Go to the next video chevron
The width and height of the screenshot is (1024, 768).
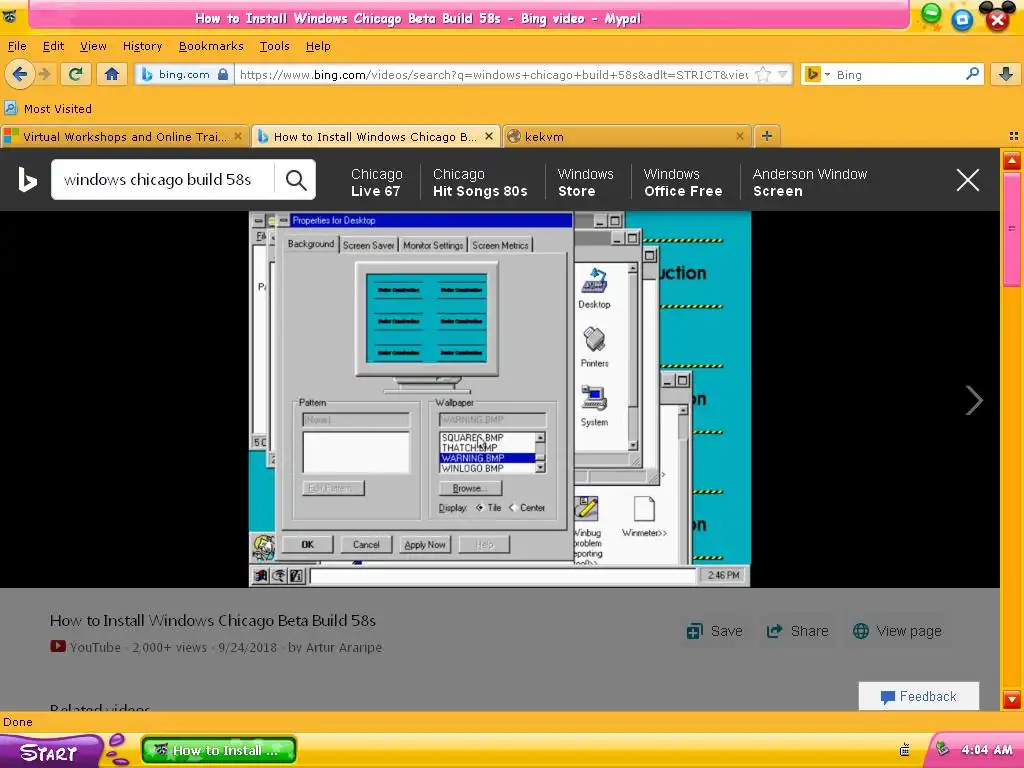tap(974, 400)
